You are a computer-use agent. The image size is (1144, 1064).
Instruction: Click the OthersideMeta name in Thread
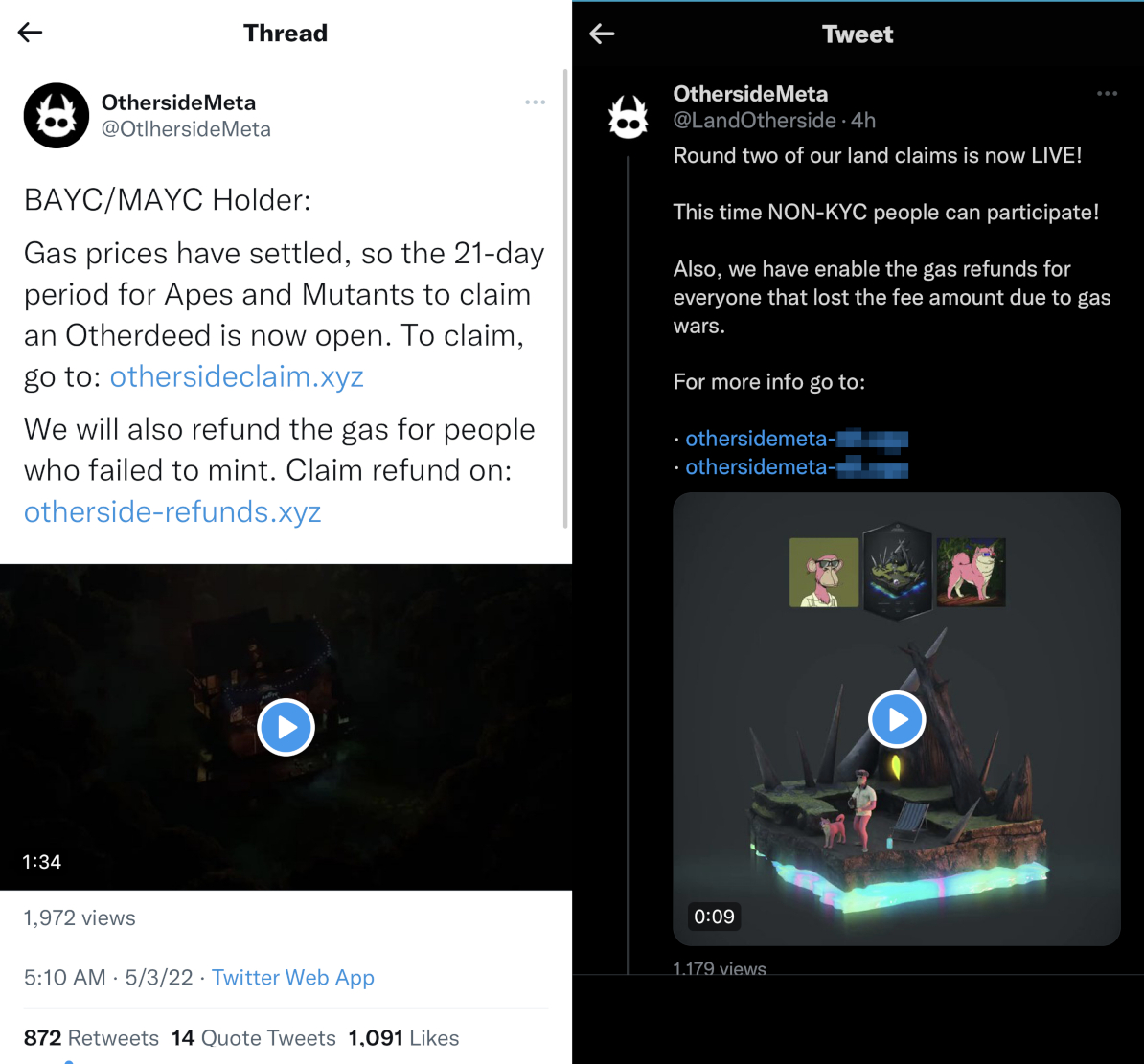(178, 102)
